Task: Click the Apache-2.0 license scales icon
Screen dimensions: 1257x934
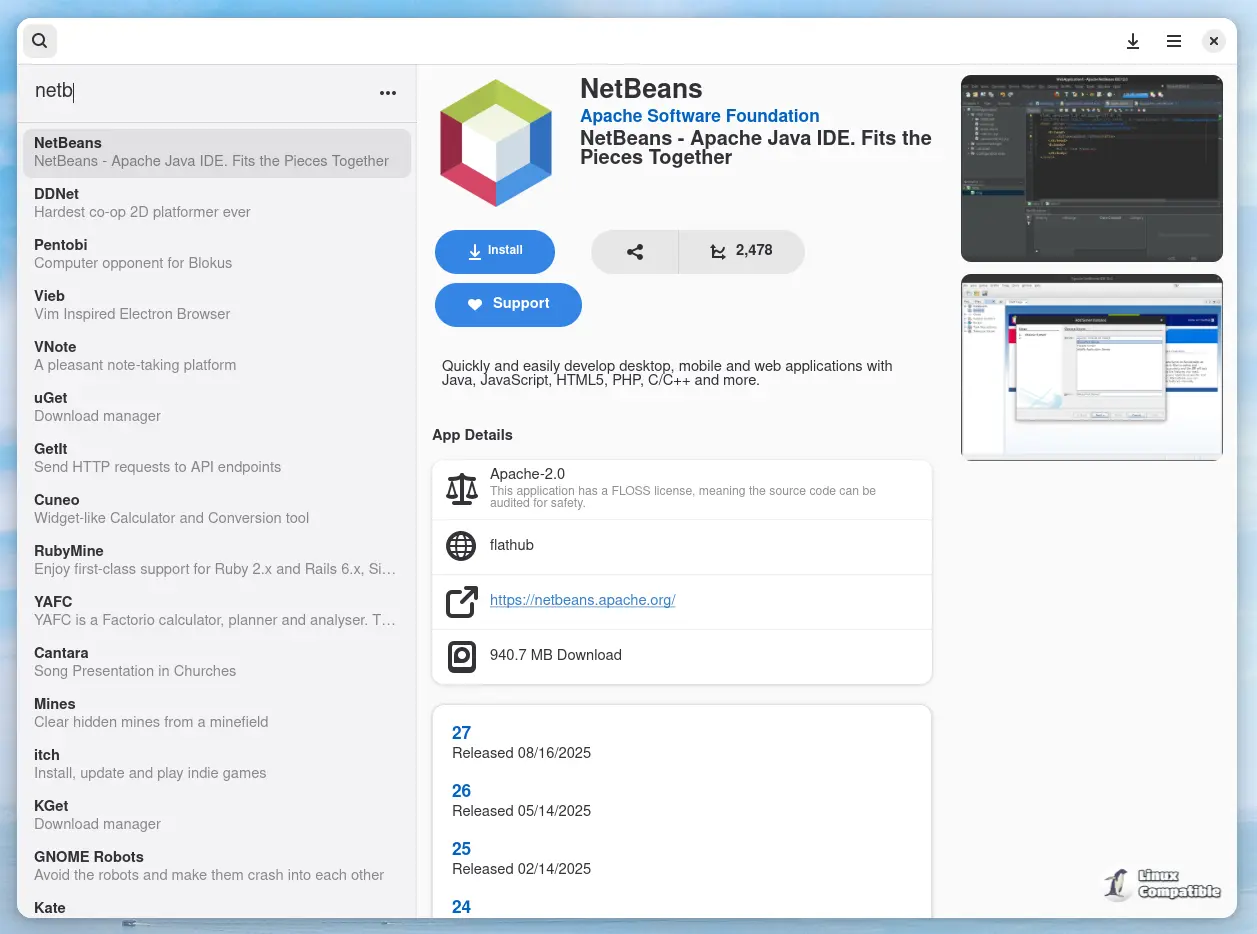Action: 461,489
